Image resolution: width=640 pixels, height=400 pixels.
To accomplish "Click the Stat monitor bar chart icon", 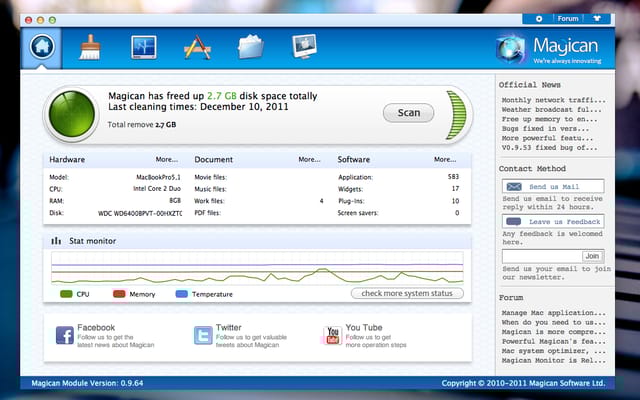I will pos(56,241).
